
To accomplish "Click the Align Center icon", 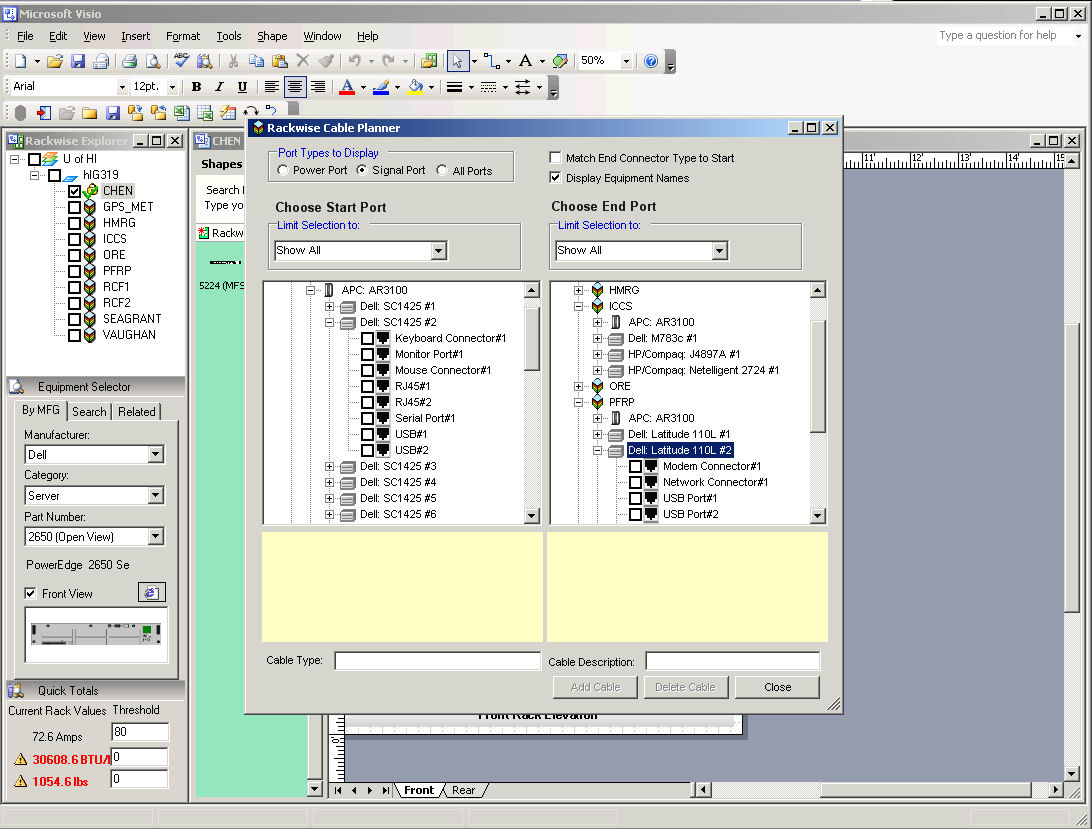I will coord(294,87).
